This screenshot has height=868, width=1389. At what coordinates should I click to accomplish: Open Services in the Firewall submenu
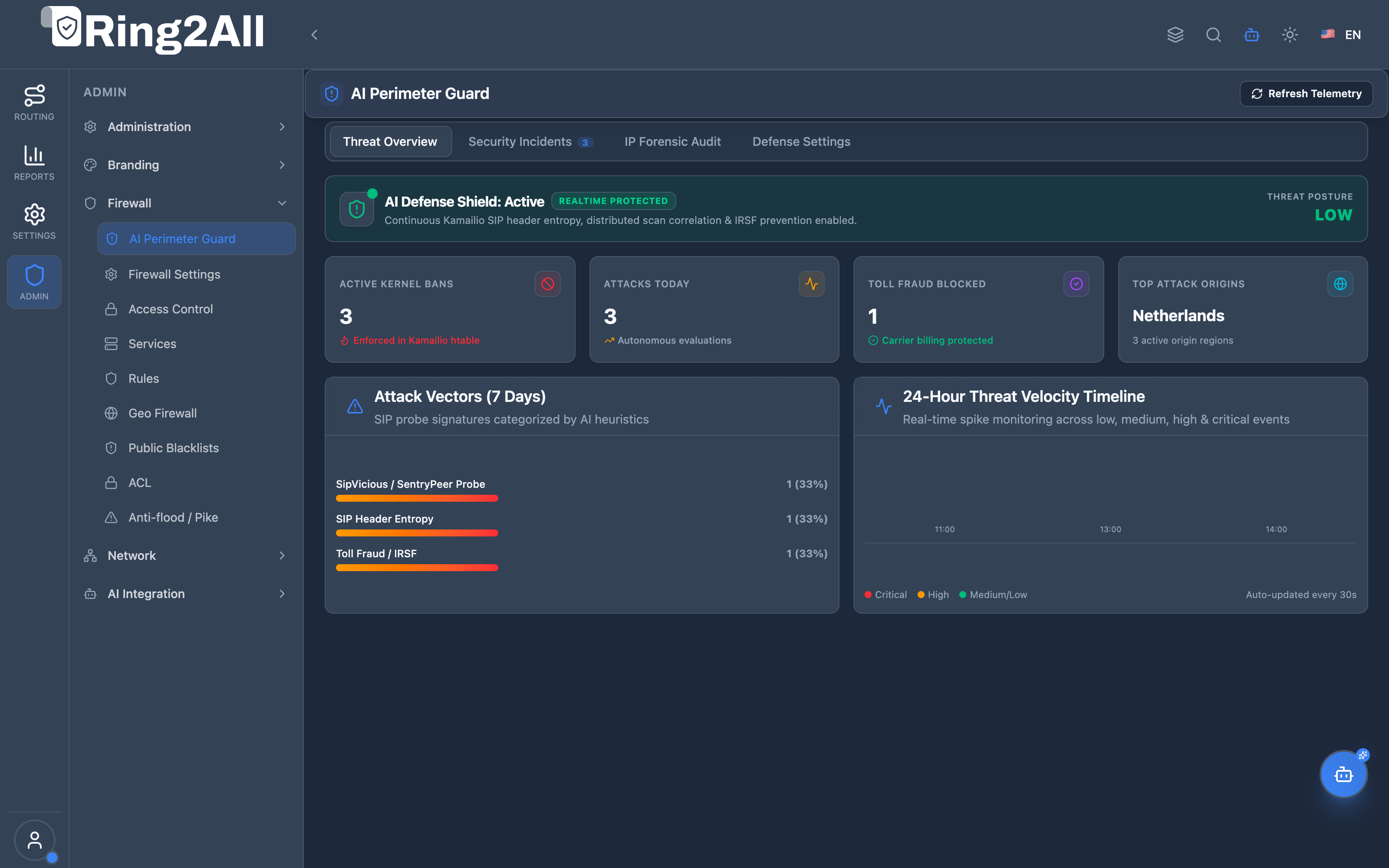[x=196, y=344]
